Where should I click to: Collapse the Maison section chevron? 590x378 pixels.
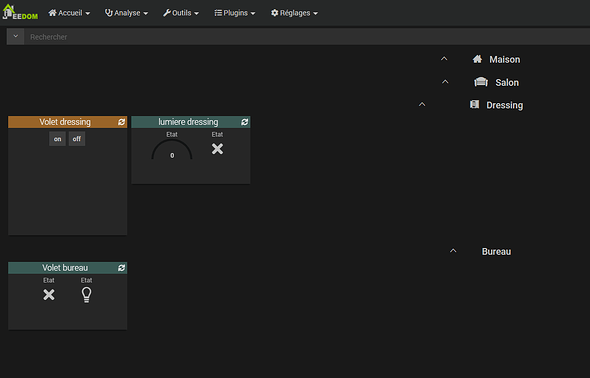tap(444, 59)
